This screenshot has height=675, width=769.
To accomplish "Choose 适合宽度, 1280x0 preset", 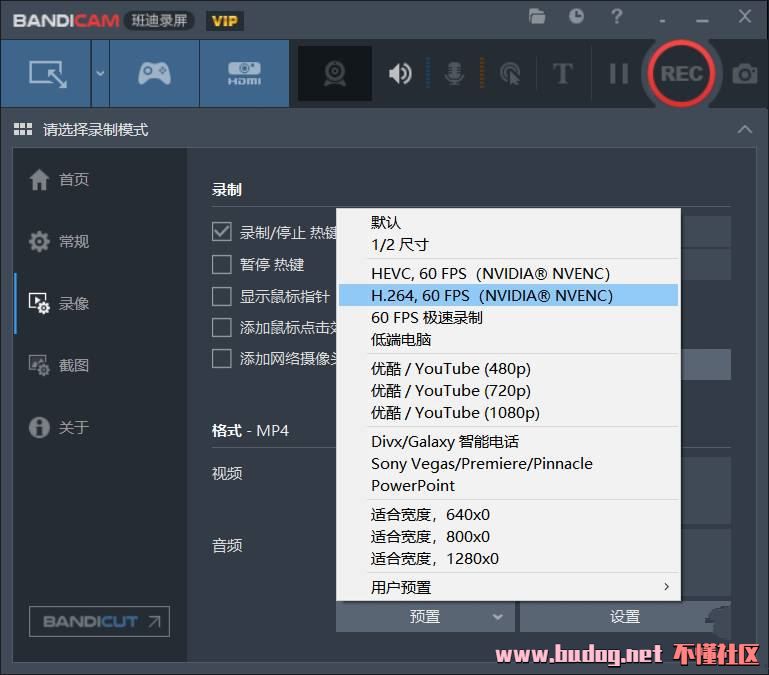I will click(x=508, y=559).
